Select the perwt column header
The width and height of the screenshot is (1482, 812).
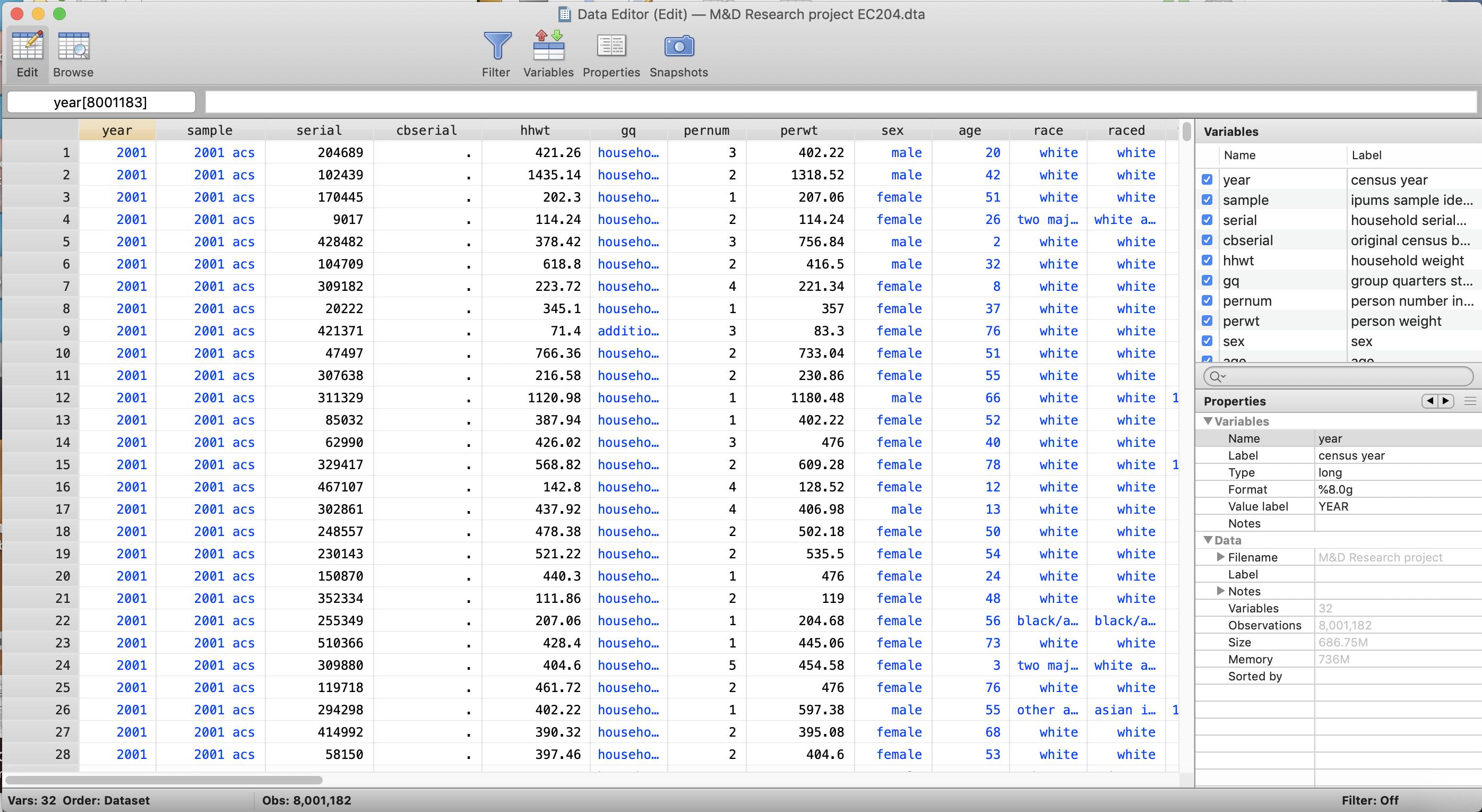[800, 131]
